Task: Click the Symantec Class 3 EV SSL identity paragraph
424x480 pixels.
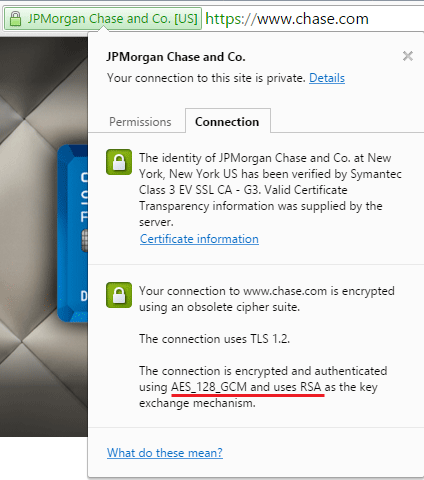Action: pos(270,190)
